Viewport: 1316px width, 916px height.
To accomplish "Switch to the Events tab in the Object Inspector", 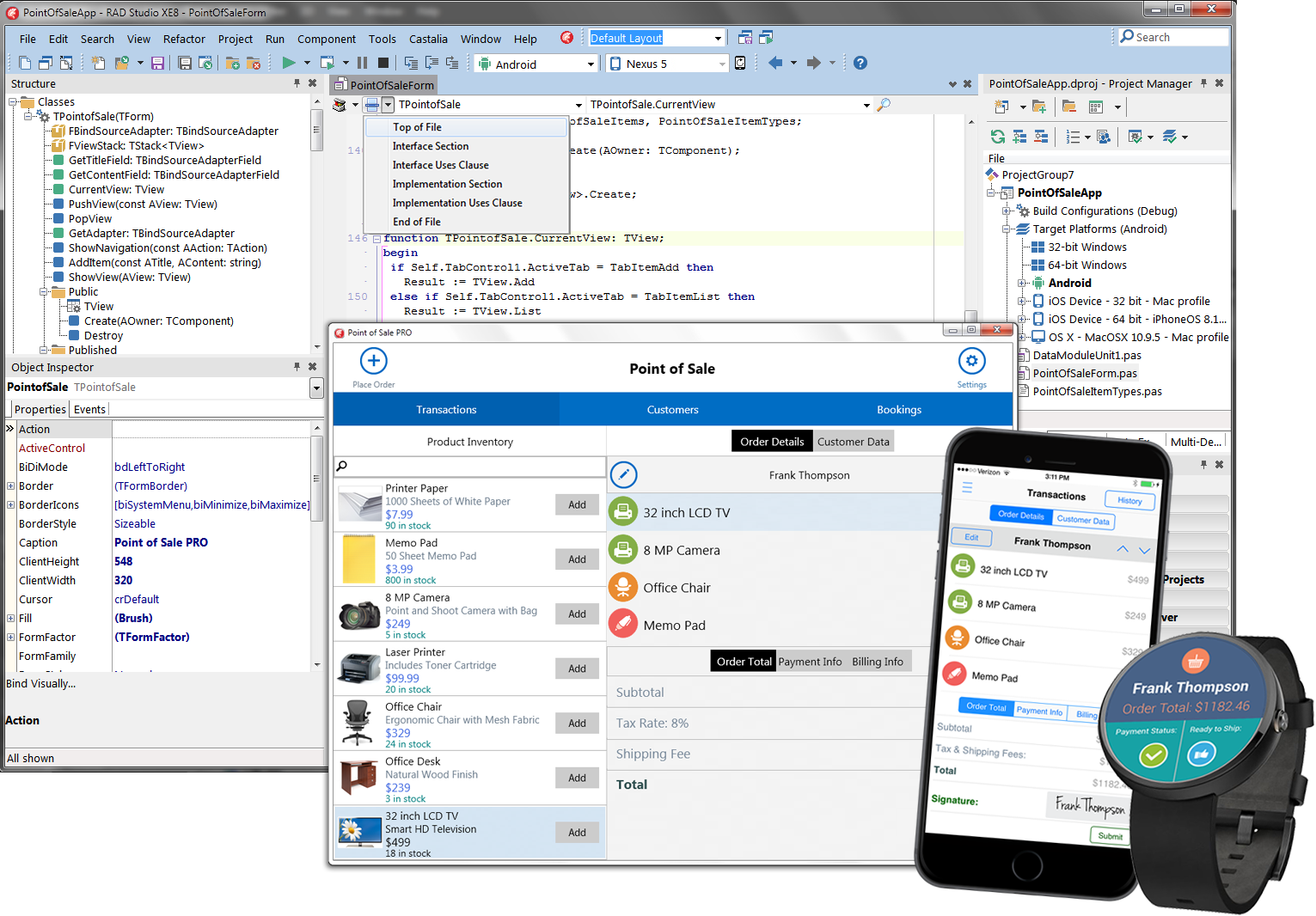I will (89, 409).
